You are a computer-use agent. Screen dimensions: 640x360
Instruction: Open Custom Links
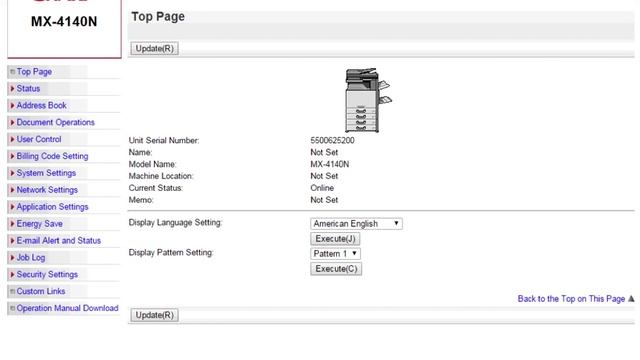coord(41,291)
